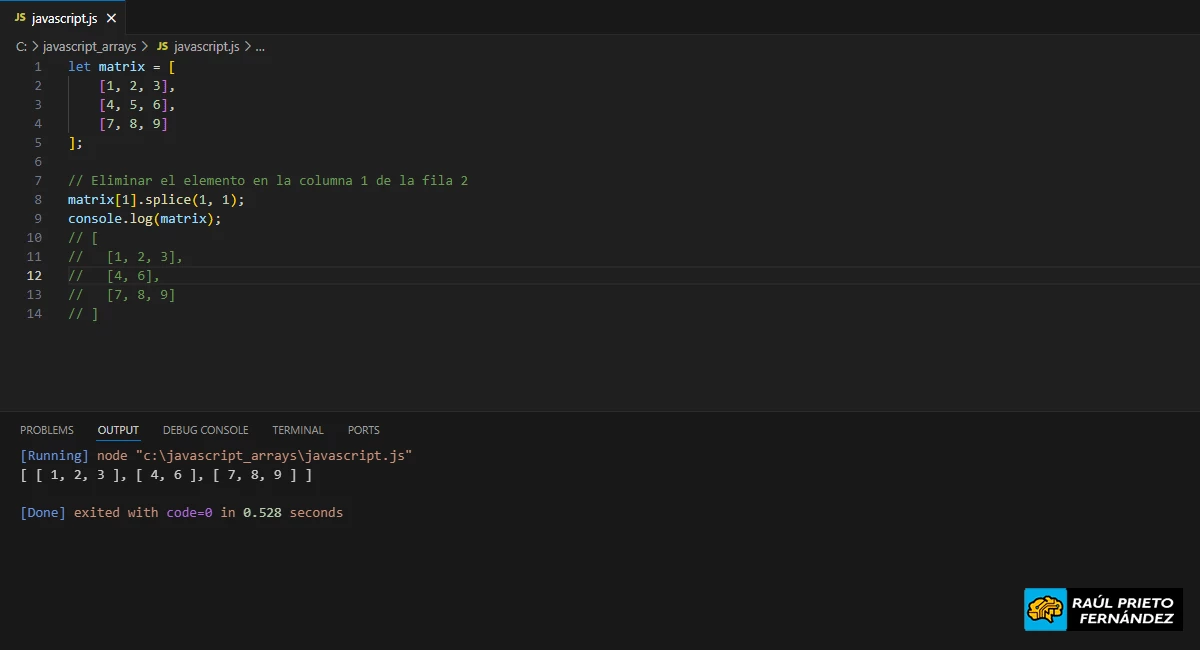Select the printed array output text
The width and height of the screenshot is (1200, 650).
[x=166, y=475]
